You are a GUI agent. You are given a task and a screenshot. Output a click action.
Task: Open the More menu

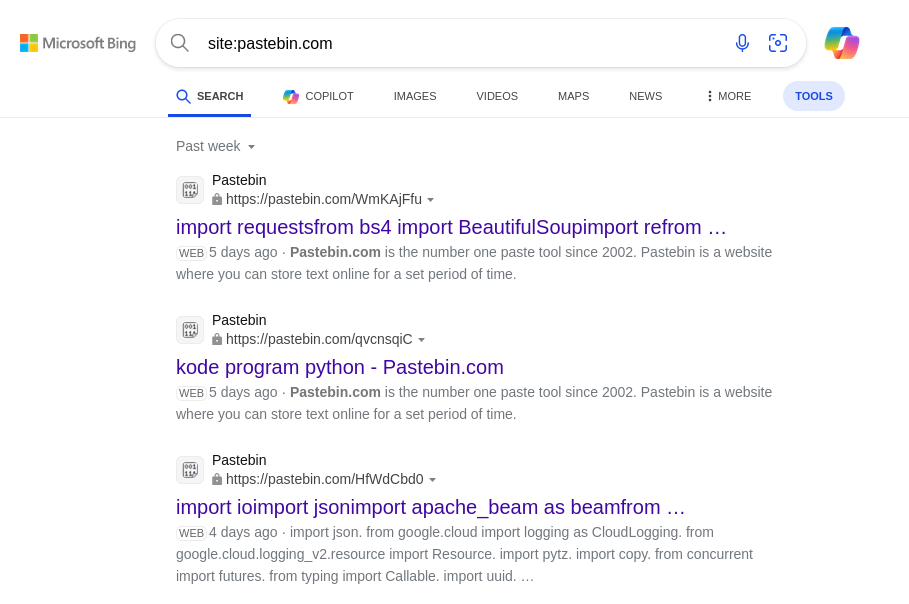point(729,96)
